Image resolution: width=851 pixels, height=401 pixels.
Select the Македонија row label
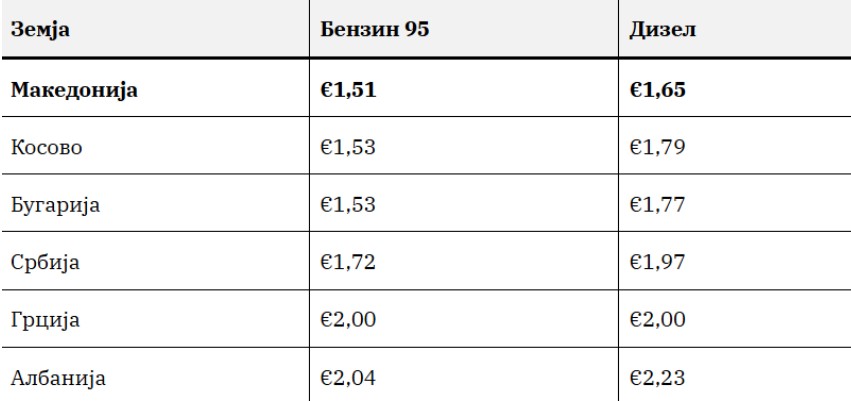pos(74,90)
